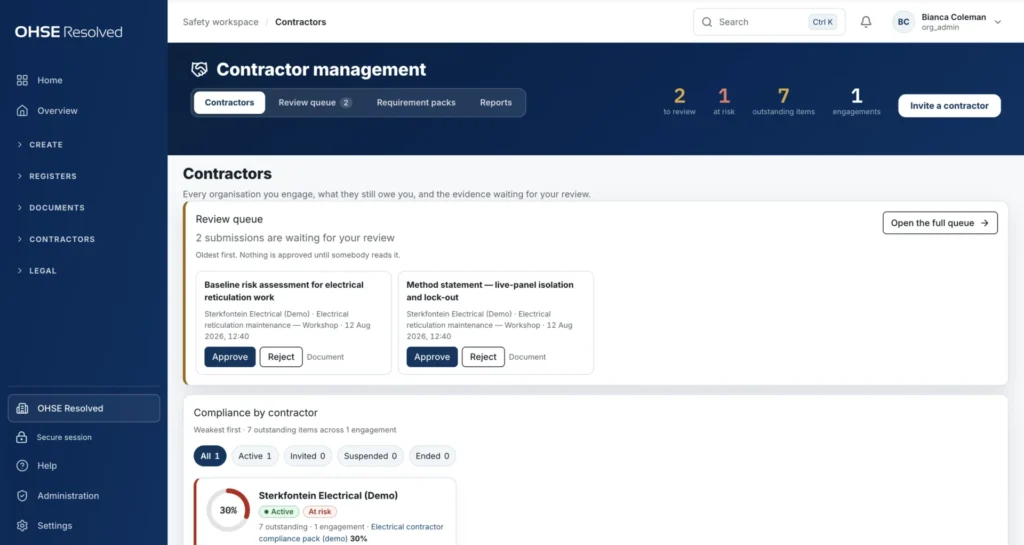The height and width of the screenshot is (545, 1024).
Task: Click Method statement live-panel isolation title
Action: pyautogui.click(x=490, y=290)
